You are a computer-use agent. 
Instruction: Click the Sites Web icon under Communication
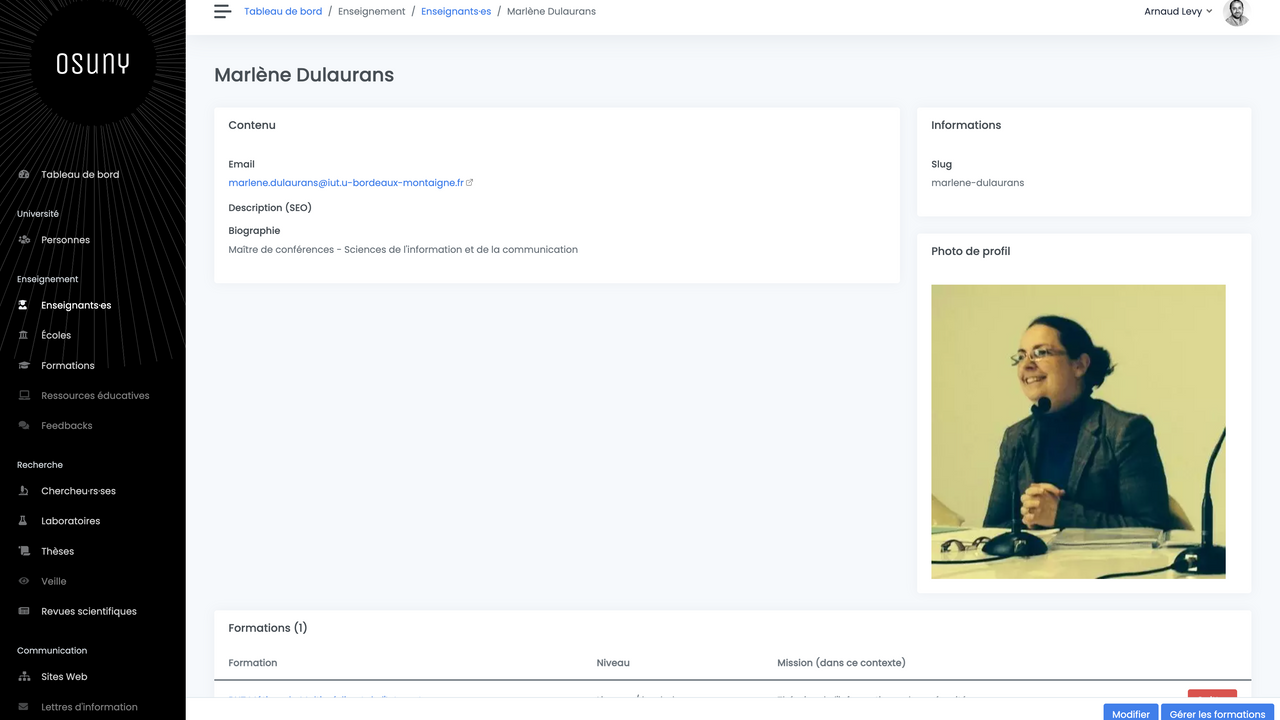pos(23,676)
